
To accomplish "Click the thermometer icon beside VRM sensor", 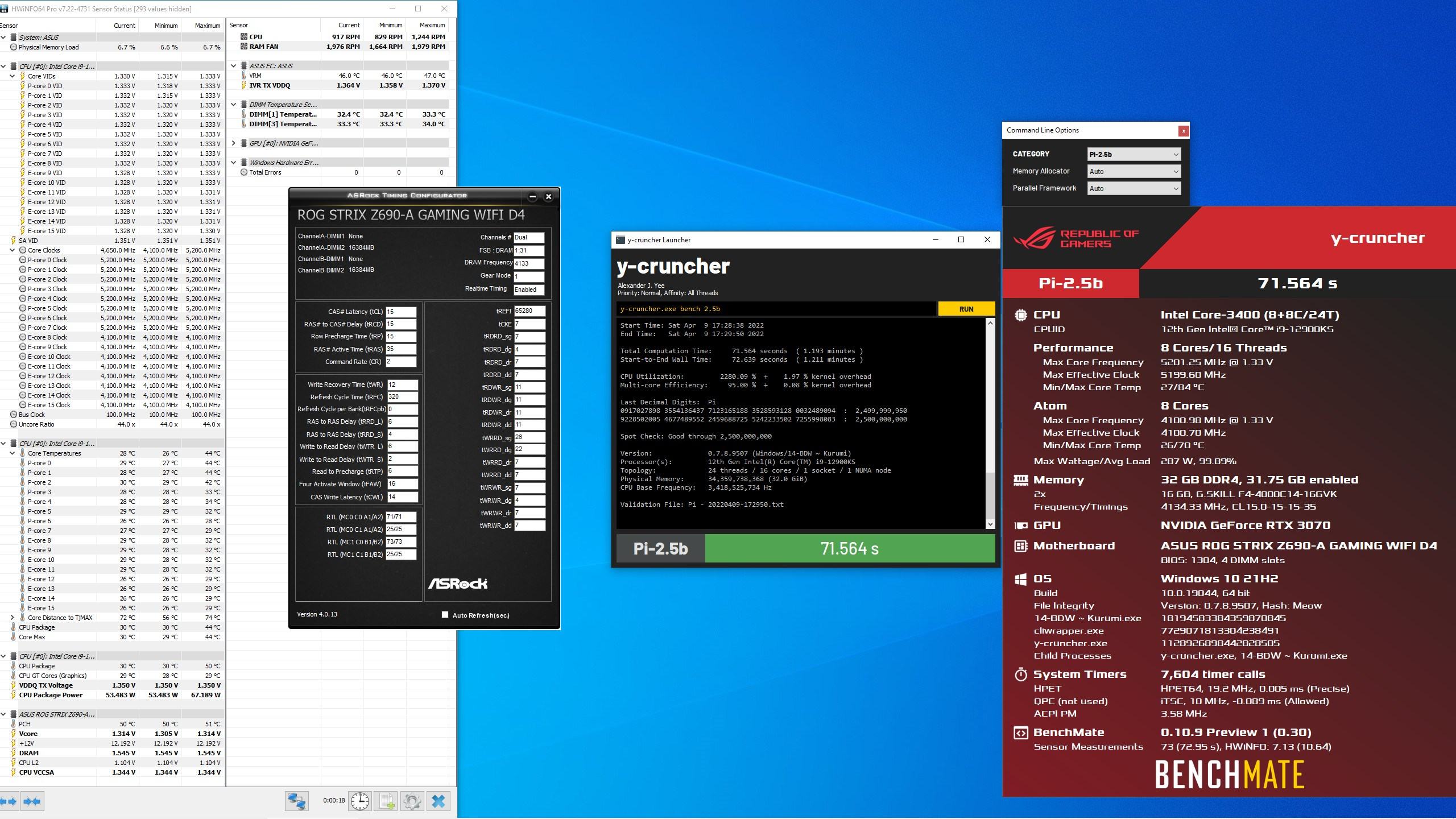I will click(244, 76).
